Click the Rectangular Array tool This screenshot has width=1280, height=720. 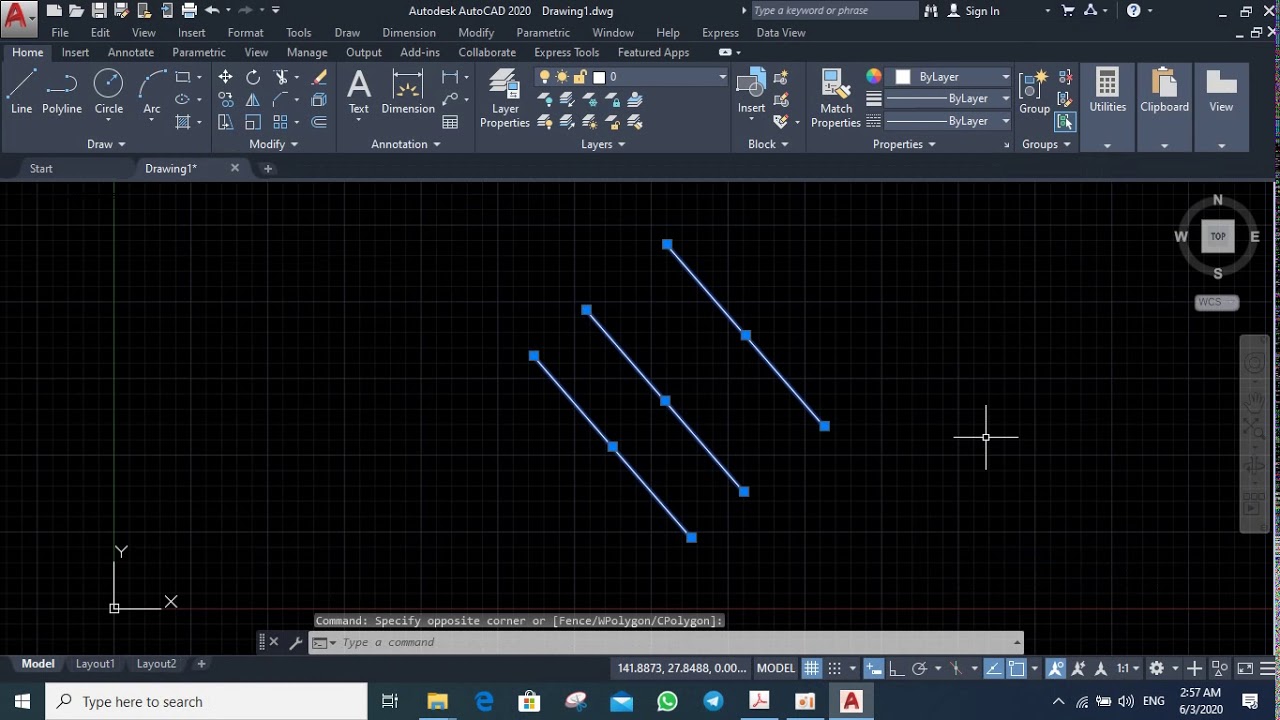coord(281,122)
